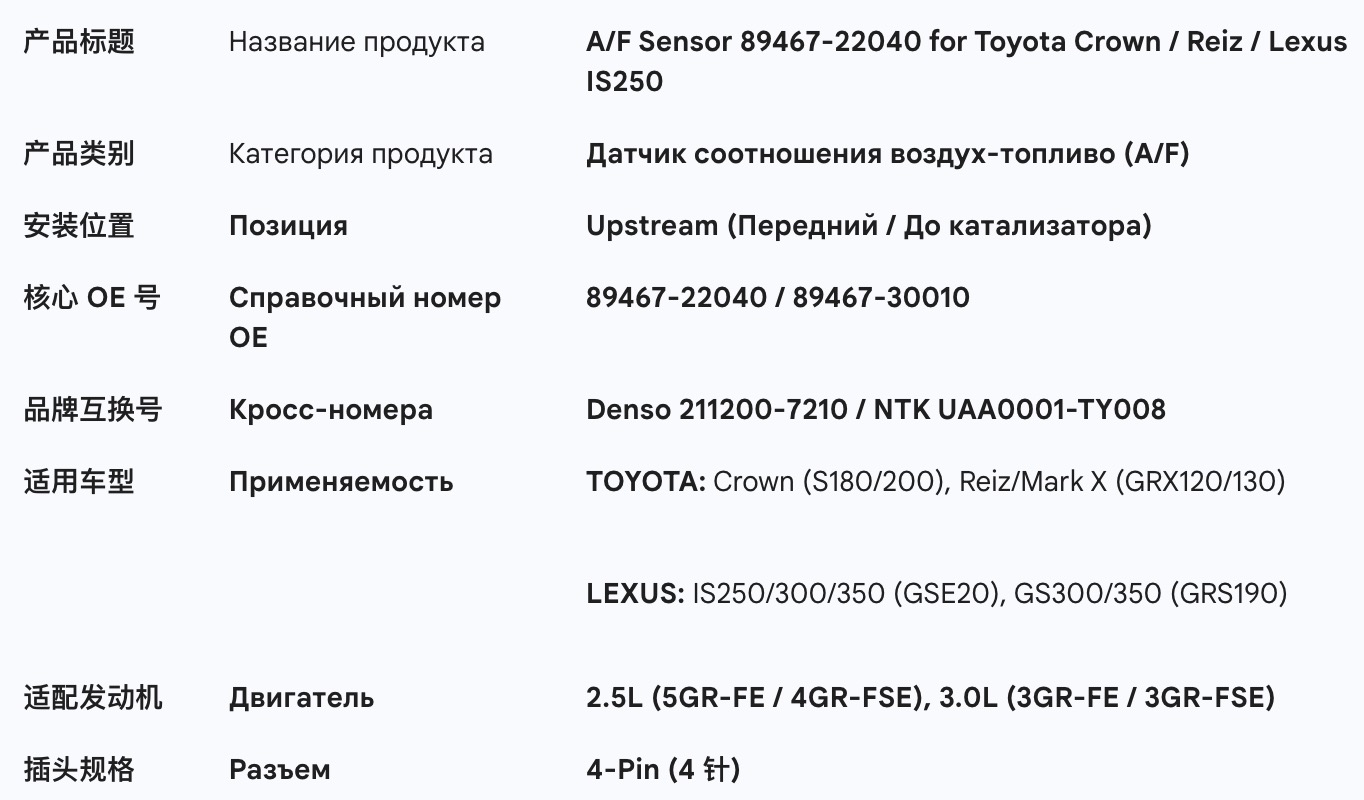Image resolution: width=1364 pixels, height=800 pixels.
Task: Click the 安装位置 label
Action: [x=79, y=226]
